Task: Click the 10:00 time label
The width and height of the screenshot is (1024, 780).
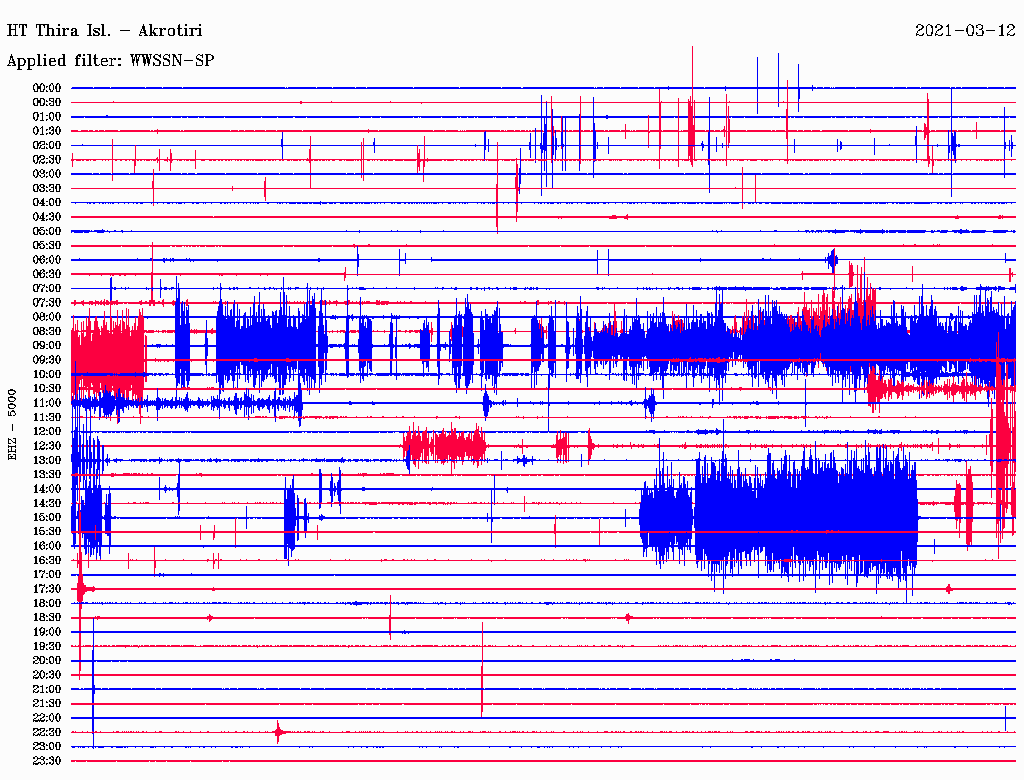Action: [x=47, y=374]
